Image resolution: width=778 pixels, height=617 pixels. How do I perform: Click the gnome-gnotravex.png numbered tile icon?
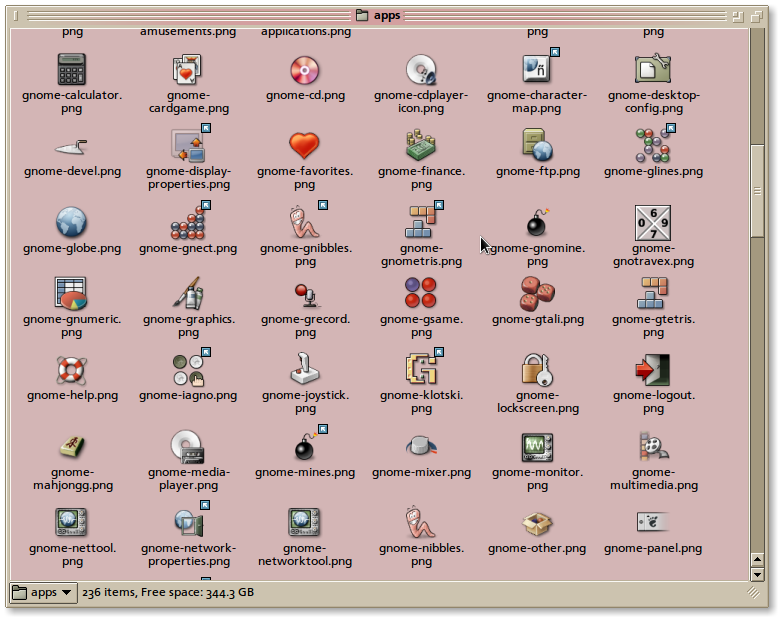click(x=653, y=223)
